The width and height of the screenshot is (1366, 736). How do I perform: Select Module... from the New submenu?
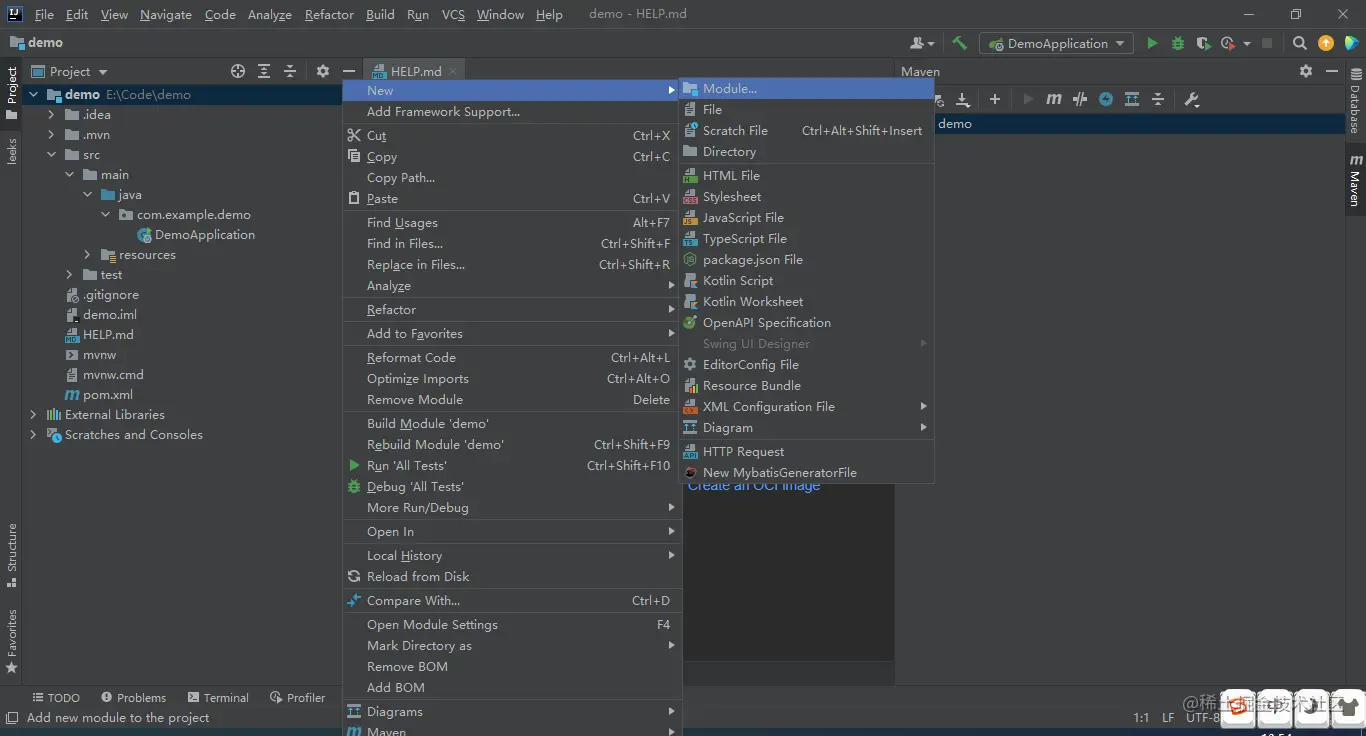[x=729, y=89]
